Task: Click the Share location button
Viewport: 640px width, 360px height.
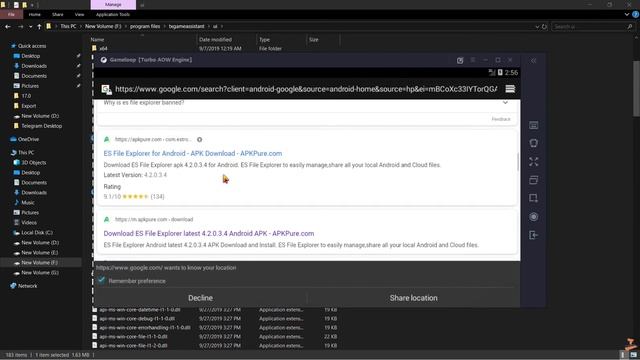Action: (413, 298)
